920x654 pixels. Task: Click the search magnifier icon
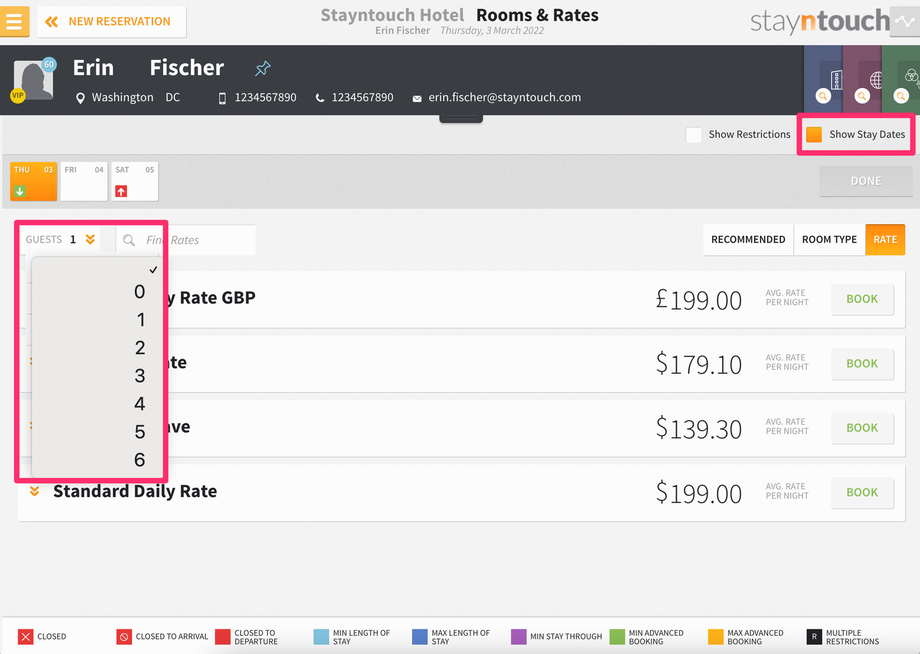(129, 240)
